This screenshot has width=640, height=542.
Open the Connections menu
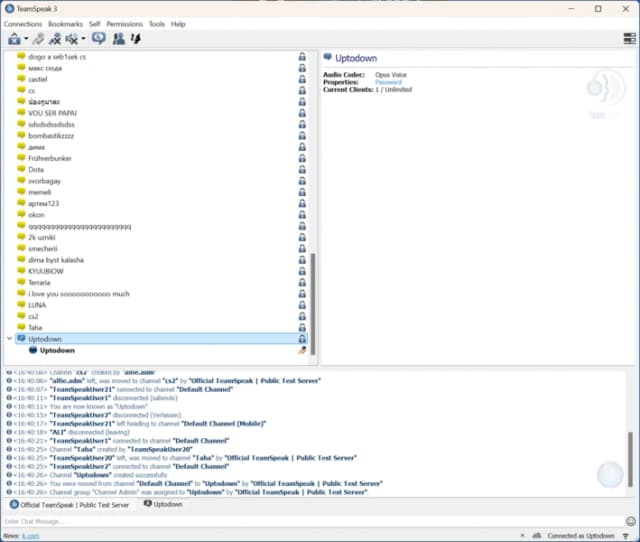(23, 24)
